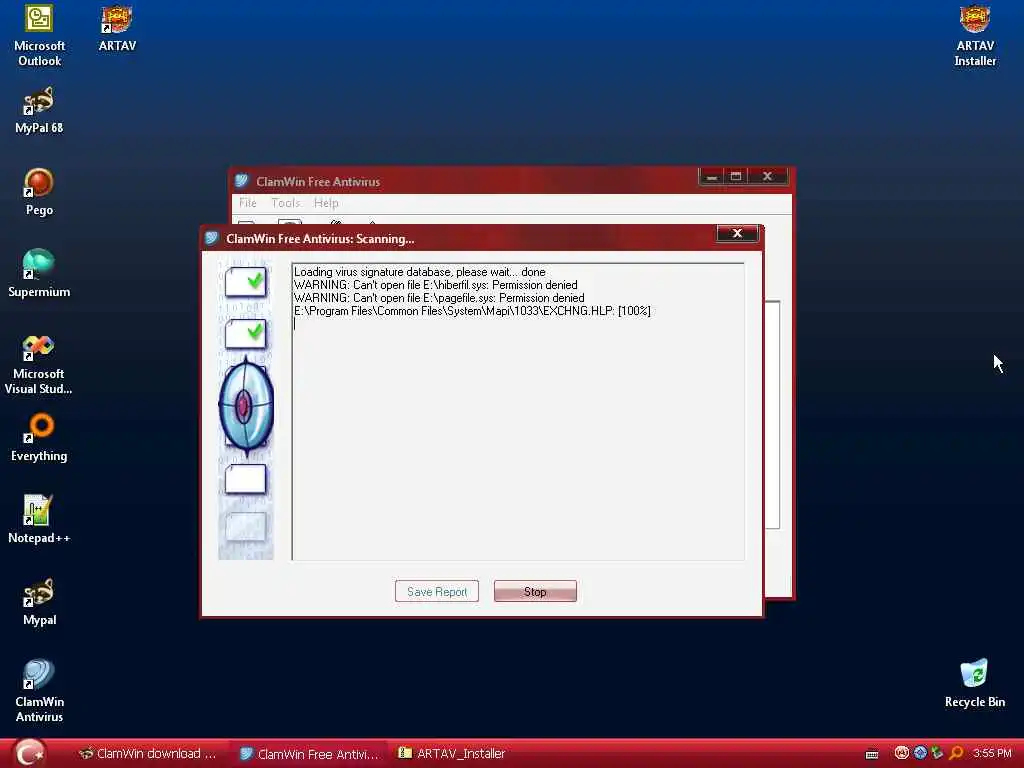Click the EXCHNG.HLP [100%] scan line
Screen dimensions: 1024x768
tap(472, 311)
